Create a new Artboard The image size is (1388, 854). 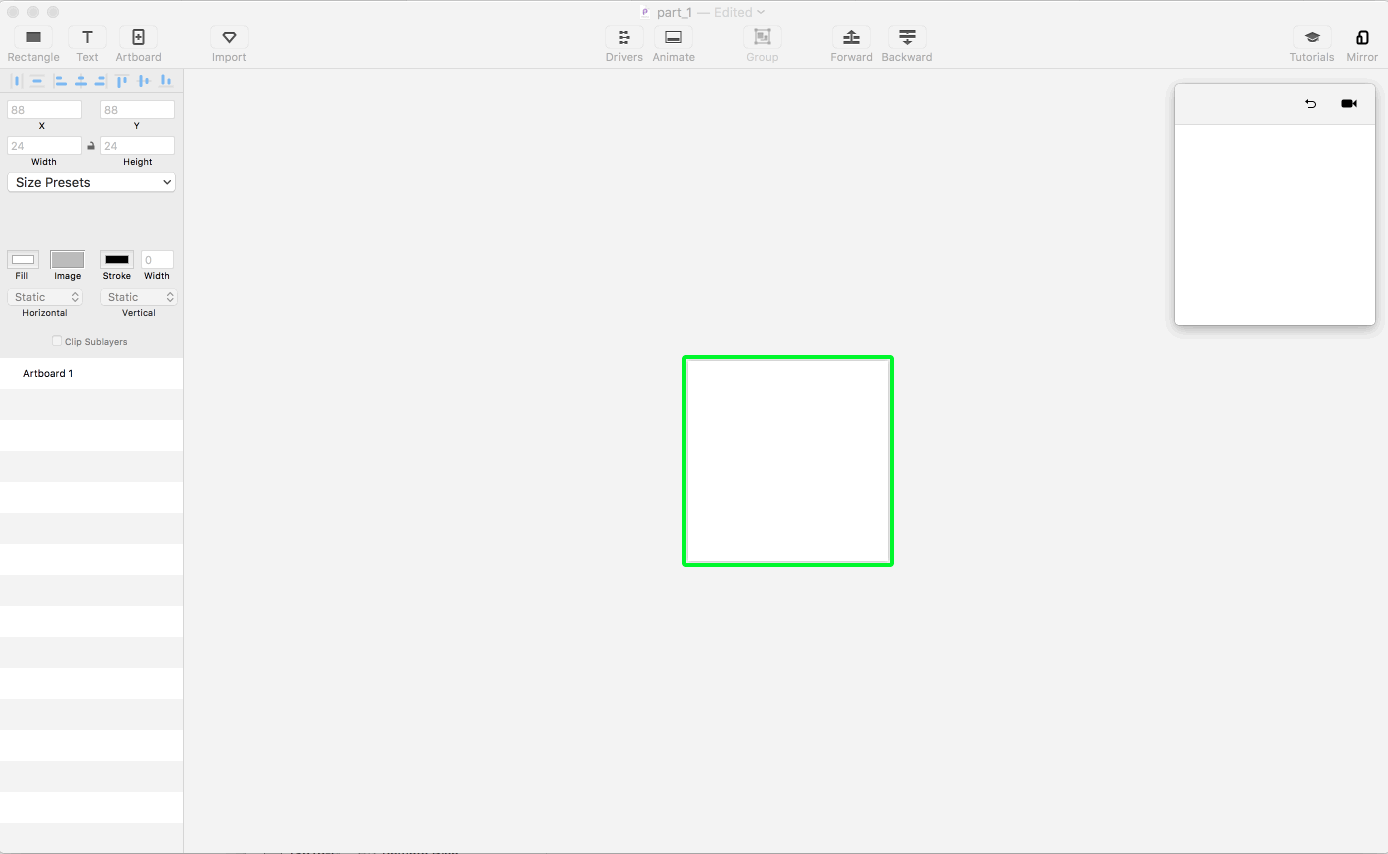pos(138,40)
